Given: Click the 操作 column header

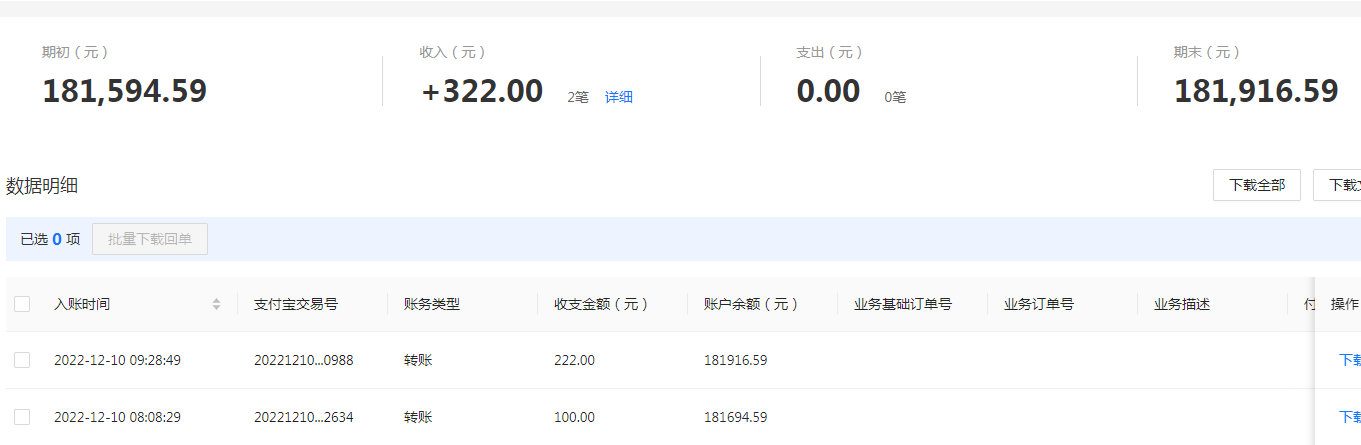Looking at the screenshot, I should [1345, 304].
